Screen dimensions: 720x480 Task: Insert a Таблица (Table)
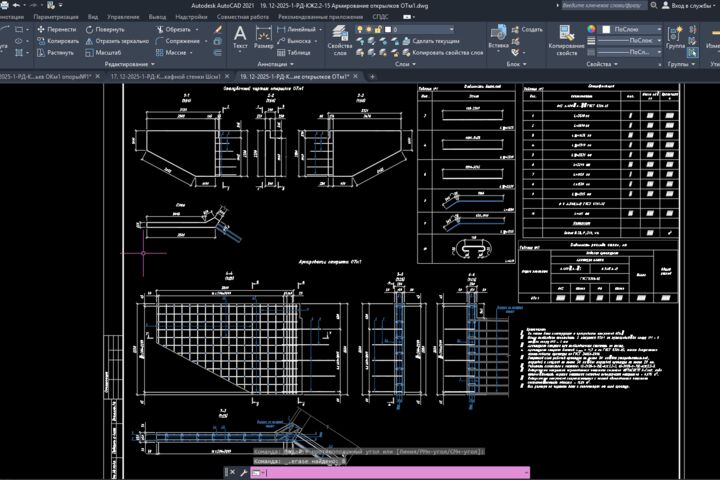click(x=294, y=52)
